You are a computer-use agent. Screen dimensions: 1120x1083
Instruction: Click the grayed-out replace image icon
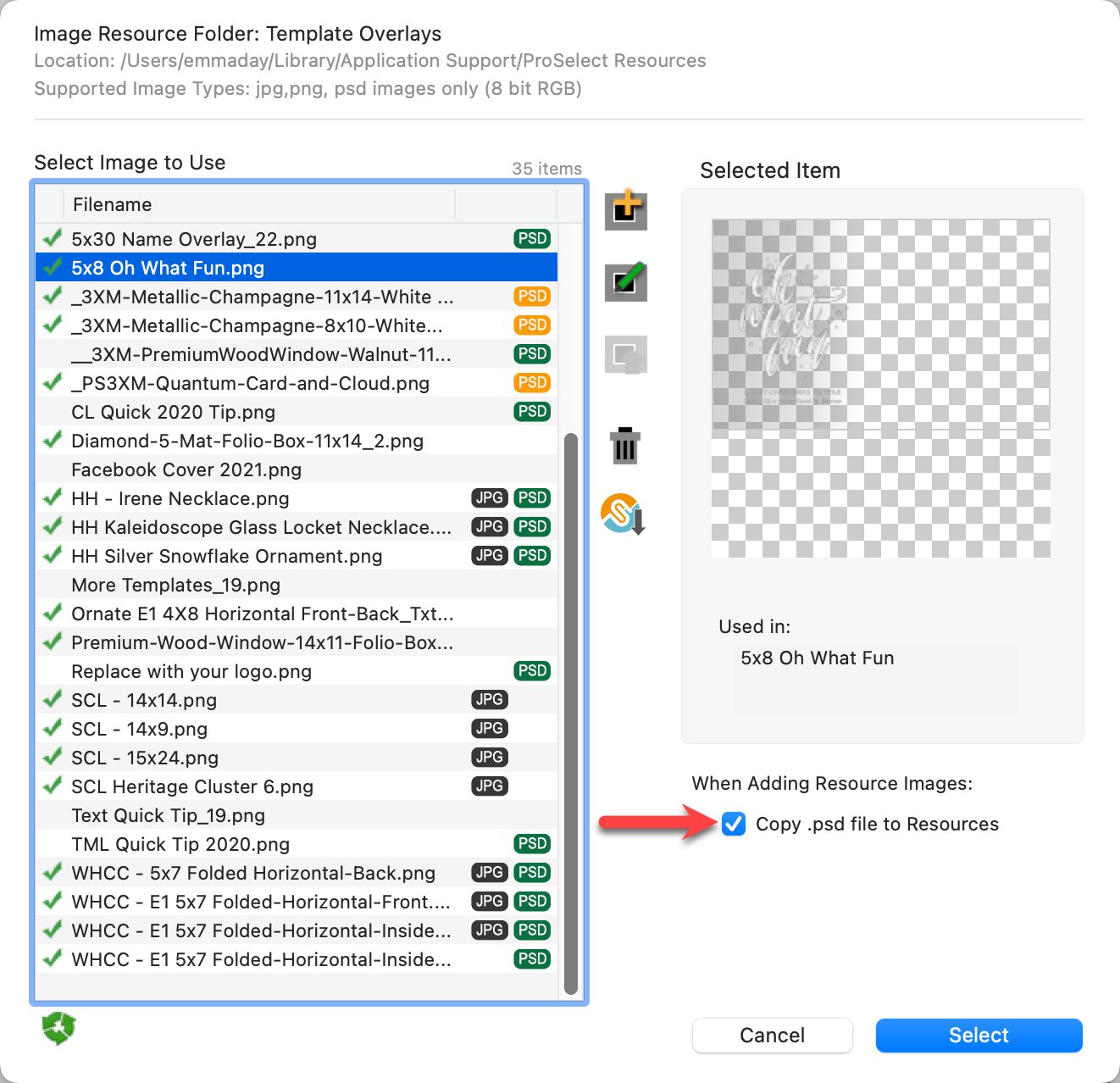[626, 355]
